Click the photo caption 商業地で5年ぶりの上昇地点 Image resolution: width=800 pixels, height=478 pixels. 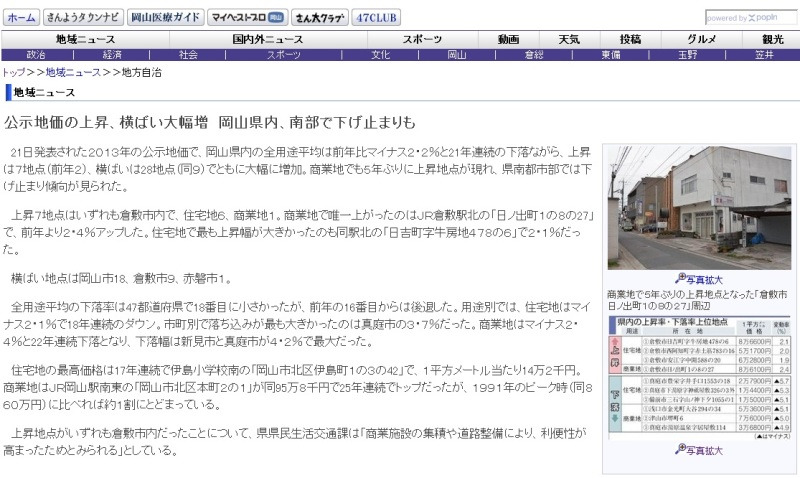click(x=697, y=300)
